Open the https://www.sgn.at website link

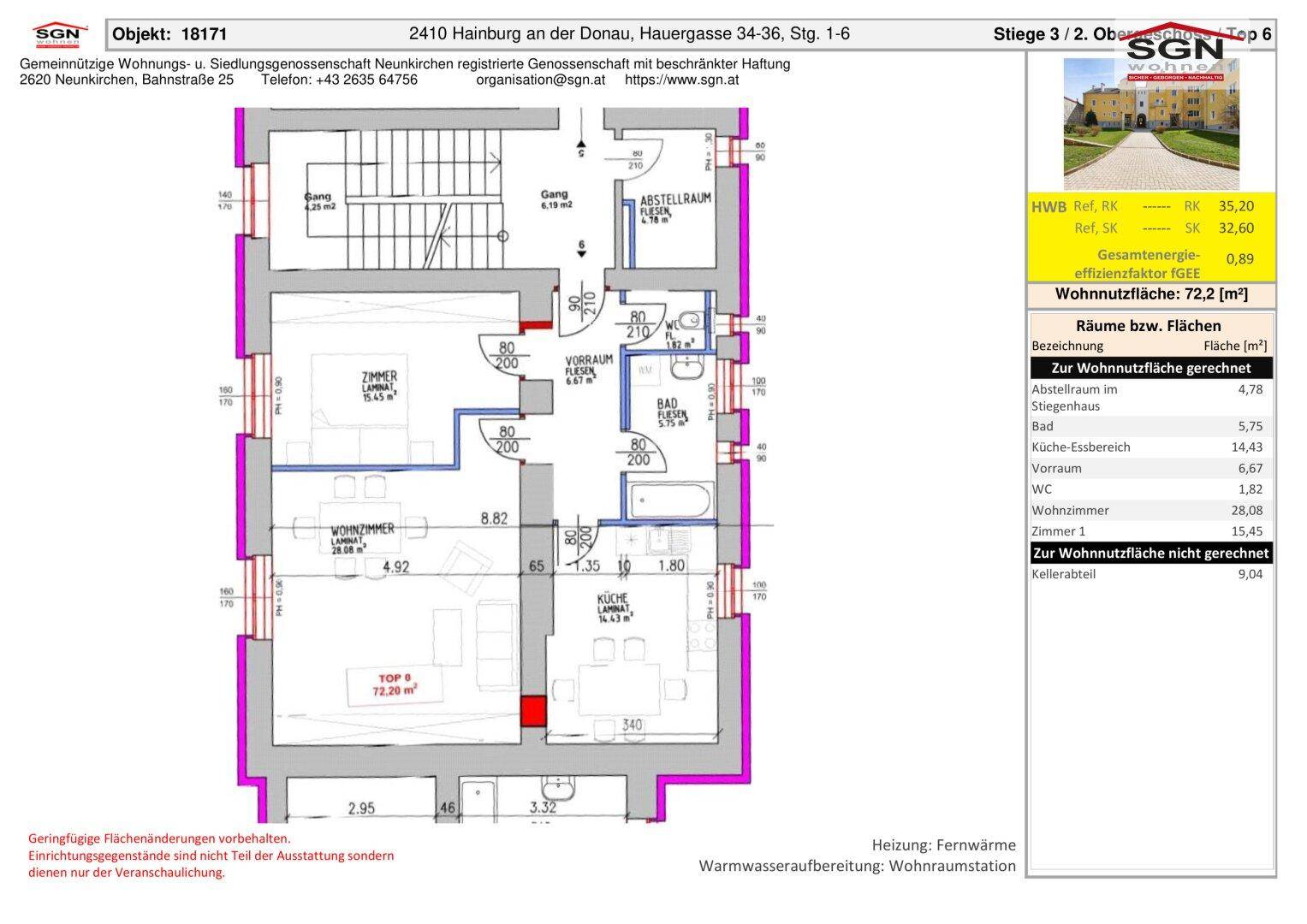pos(681,80)
